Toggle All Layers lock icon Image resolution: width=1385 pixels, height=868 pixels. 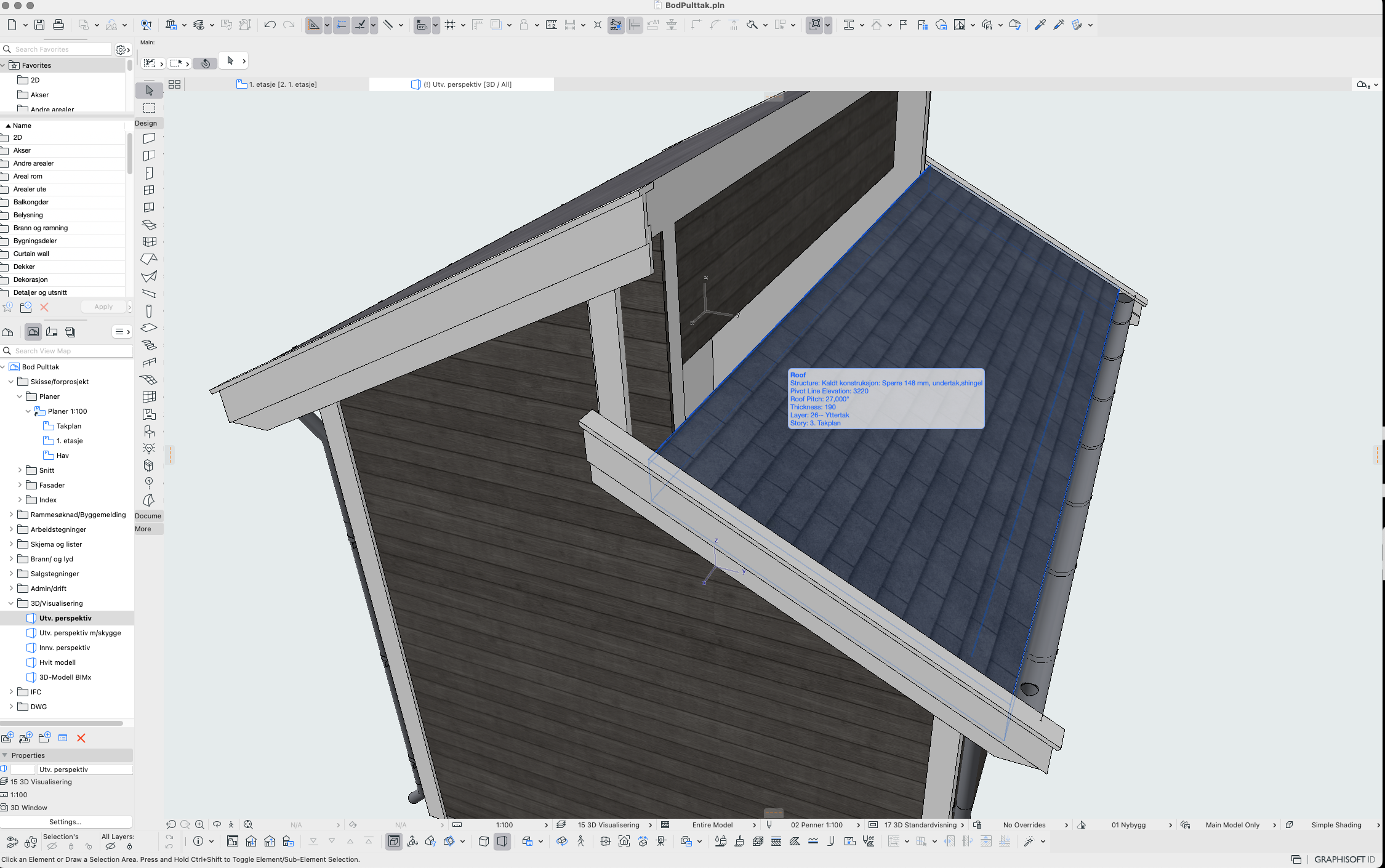[x=129, y=847]
